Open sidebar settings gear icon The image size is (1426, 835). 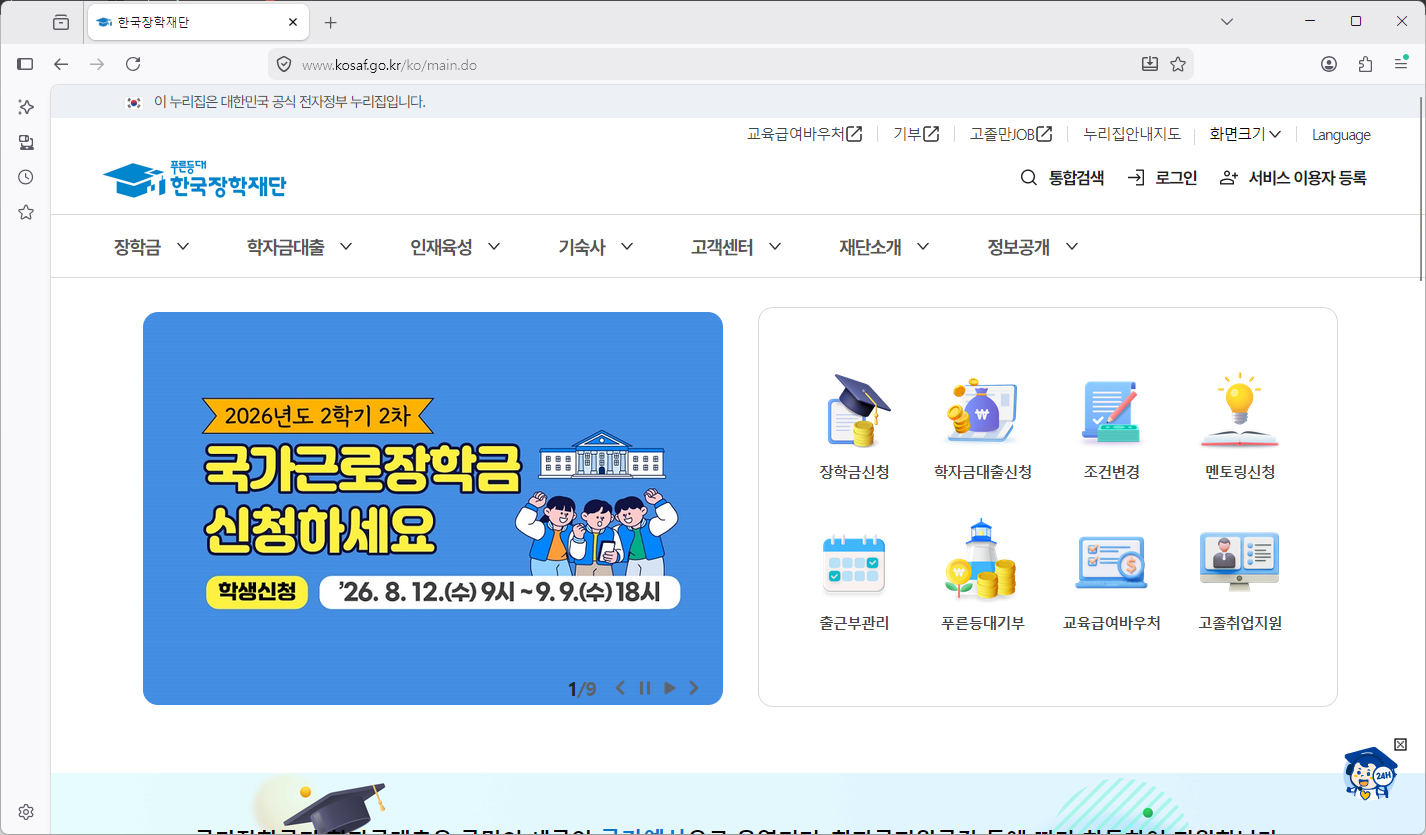(x=26, y=811)
